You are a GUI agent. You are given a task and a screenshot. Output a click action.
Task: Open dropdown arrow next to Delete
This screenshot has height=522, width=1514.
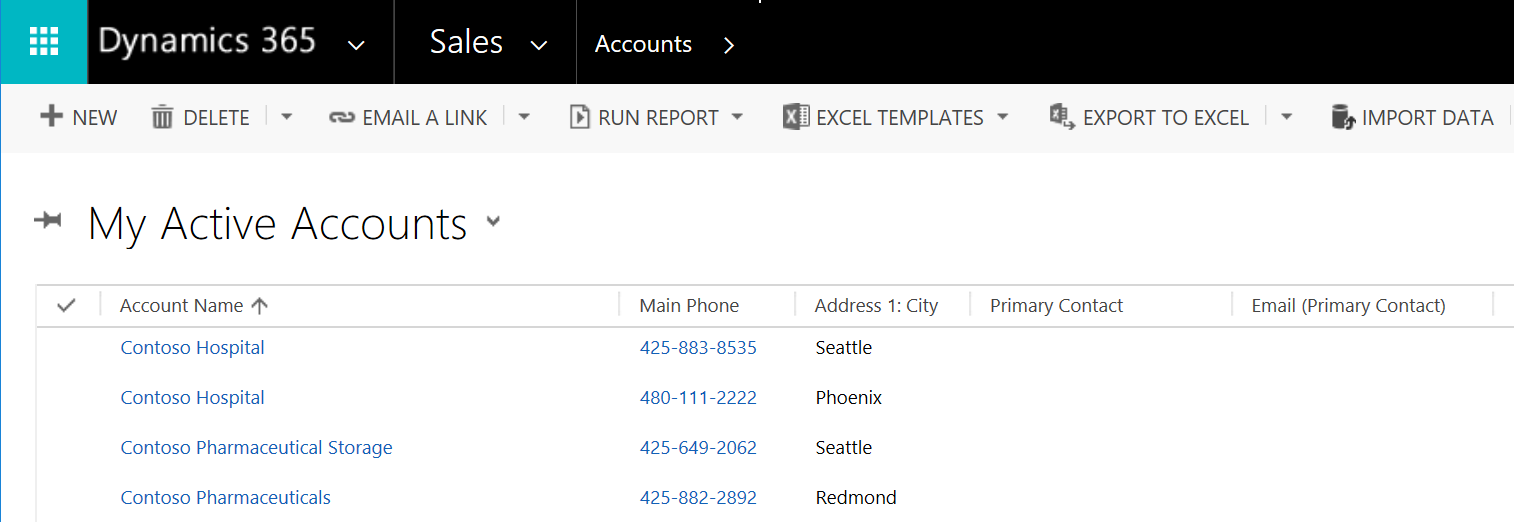coord(287,118)
